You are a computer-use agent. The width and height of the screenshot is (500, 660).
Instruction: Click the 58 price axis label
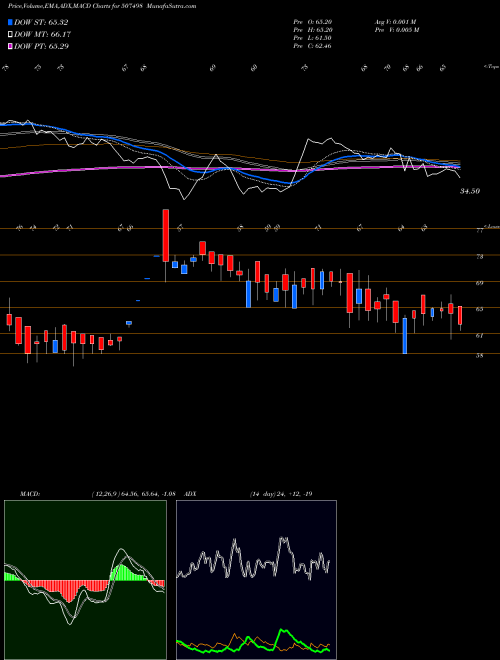(x=479, y=355)
